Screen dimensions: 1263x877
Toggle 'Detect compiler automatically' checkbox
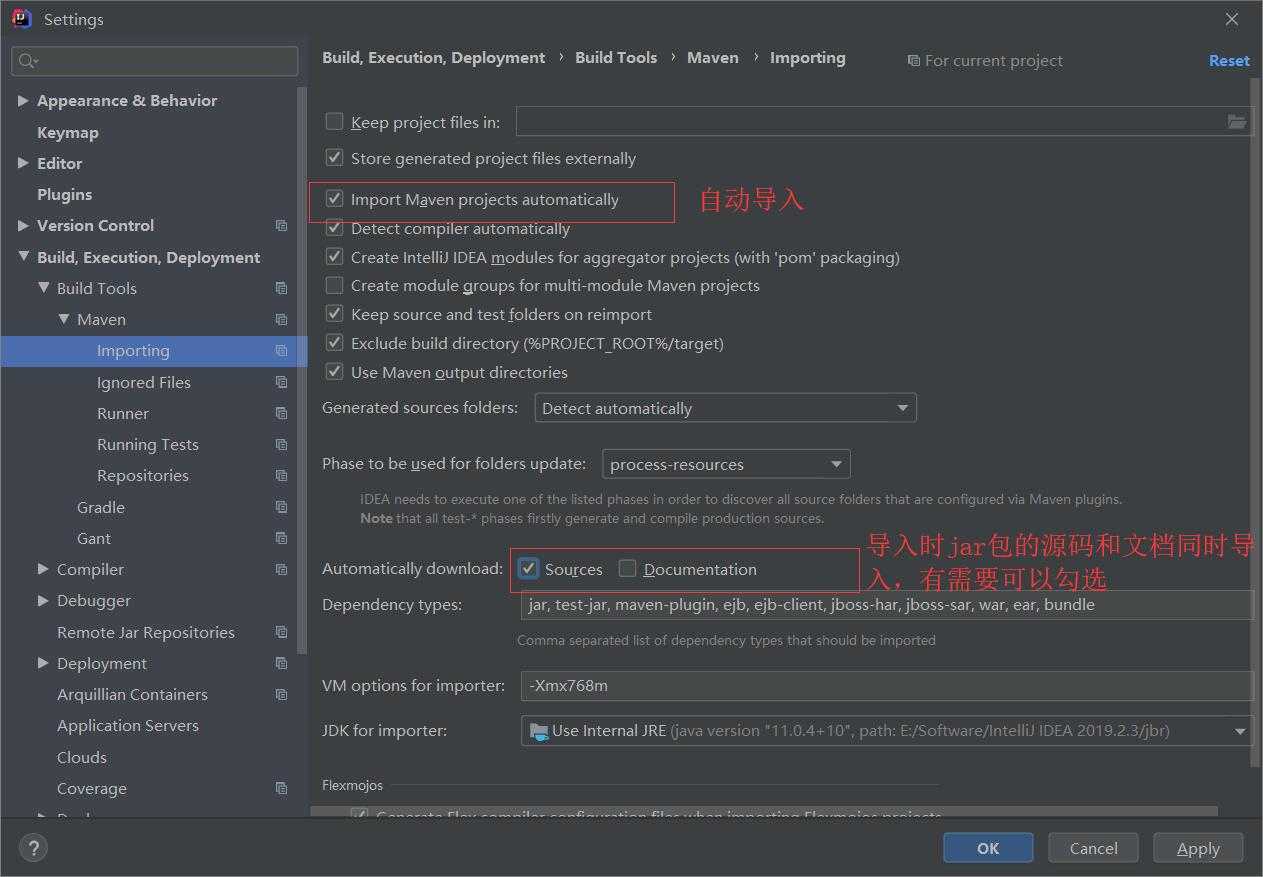coord(335,228)
